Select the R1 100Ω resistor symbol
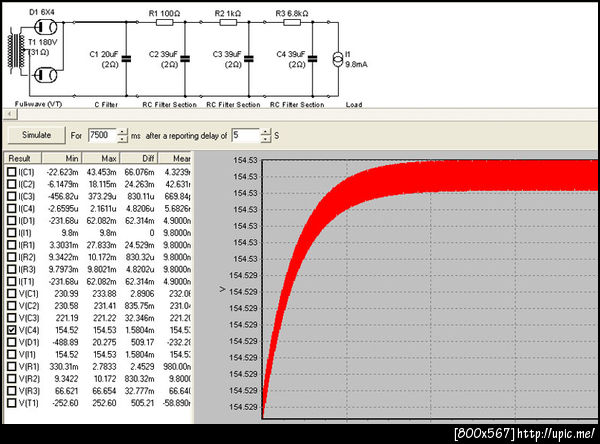The height and width of the screenshot is (444, 600). (x=165, y=22)
